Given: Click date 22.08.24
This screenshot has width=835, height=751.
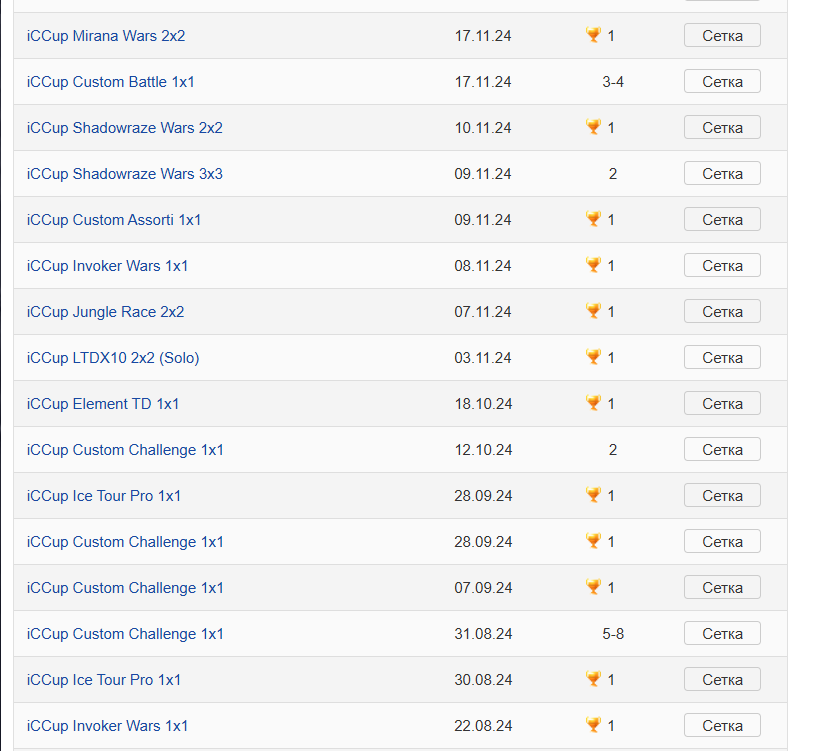Looking at the screenshot, I should [x=483, y=726].
